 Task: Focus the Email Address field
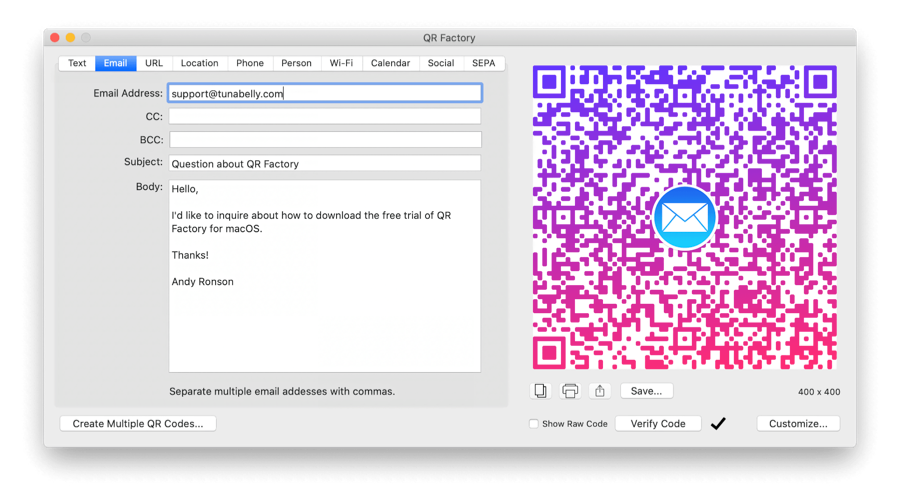pos(325,94)
